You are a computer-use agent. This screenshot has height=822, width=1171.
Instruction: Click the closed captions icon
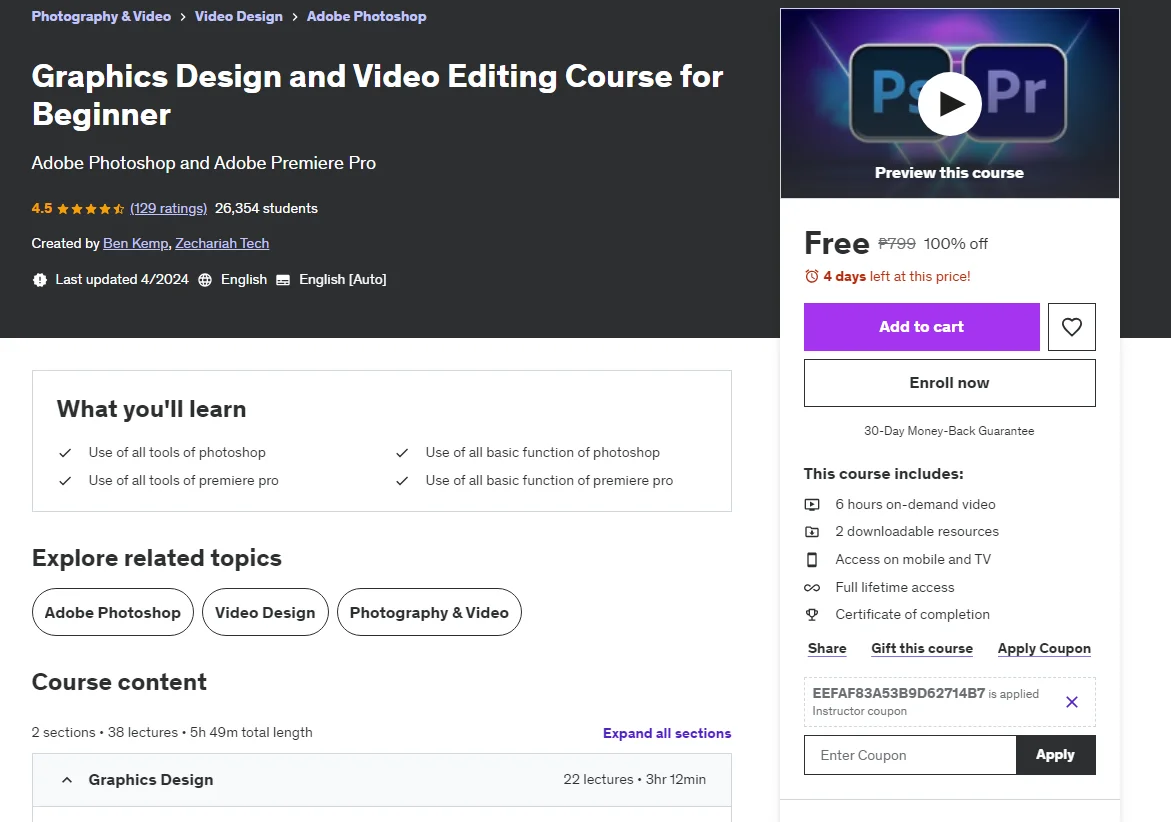coord(283,280)
